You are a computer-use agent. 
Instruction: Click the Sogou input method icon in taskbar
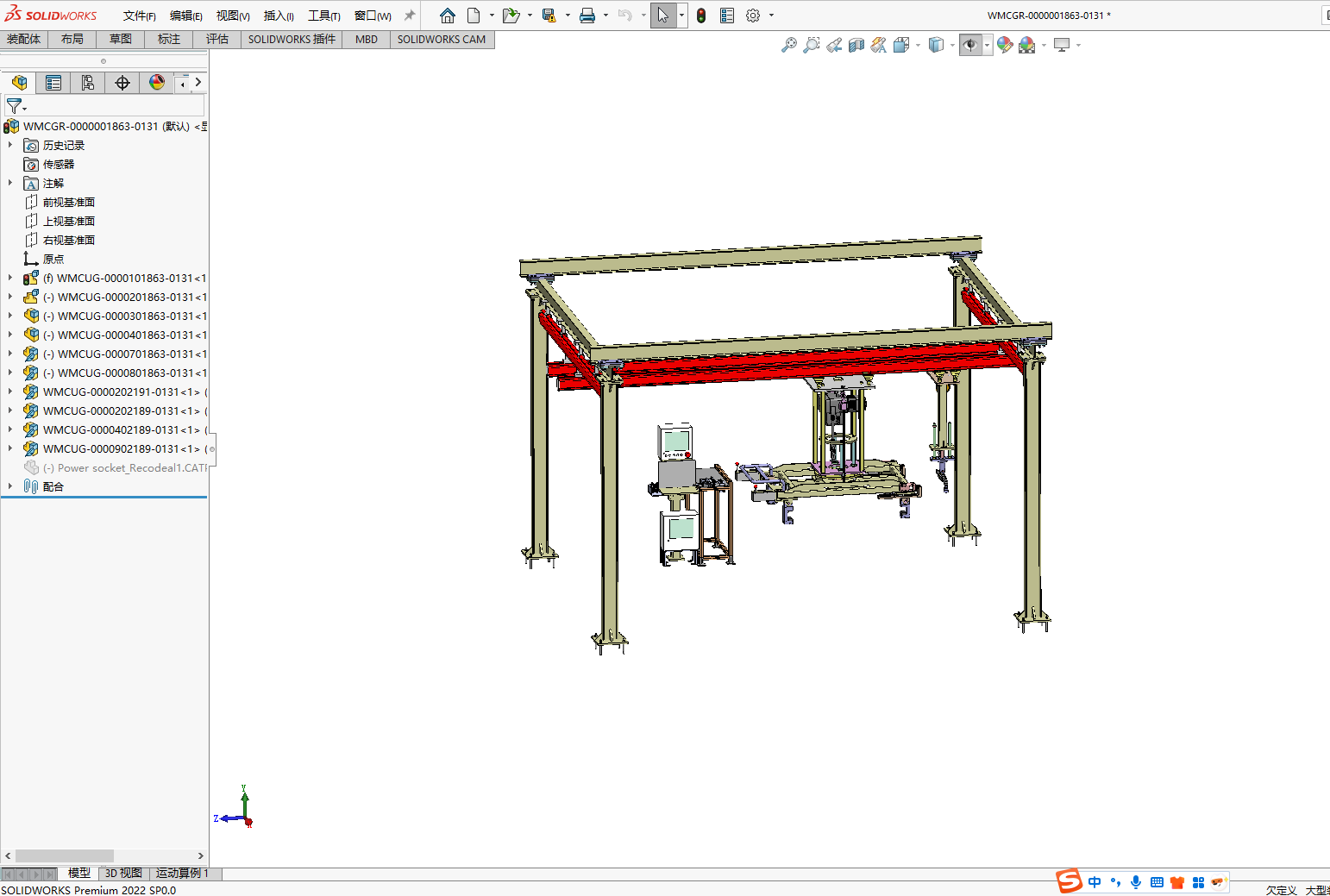pos(1069,881)
